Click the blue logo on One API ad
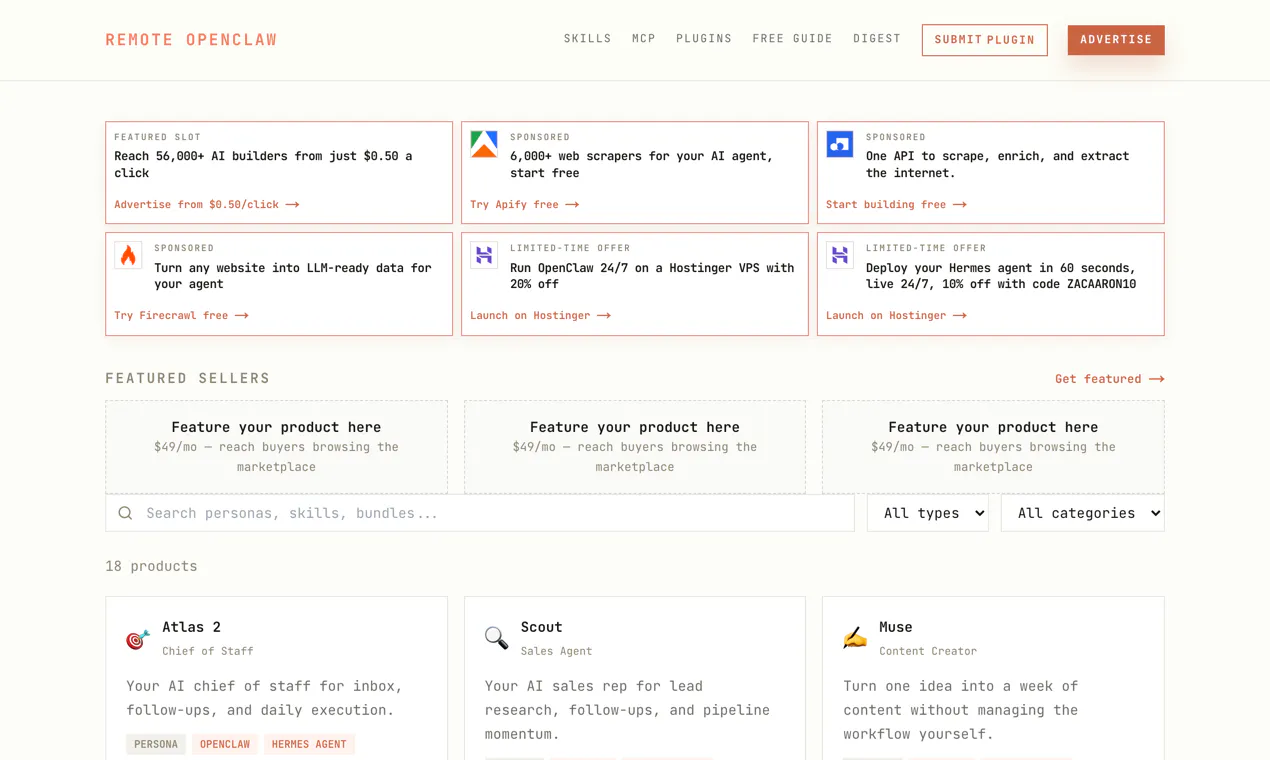 point(840,144)
